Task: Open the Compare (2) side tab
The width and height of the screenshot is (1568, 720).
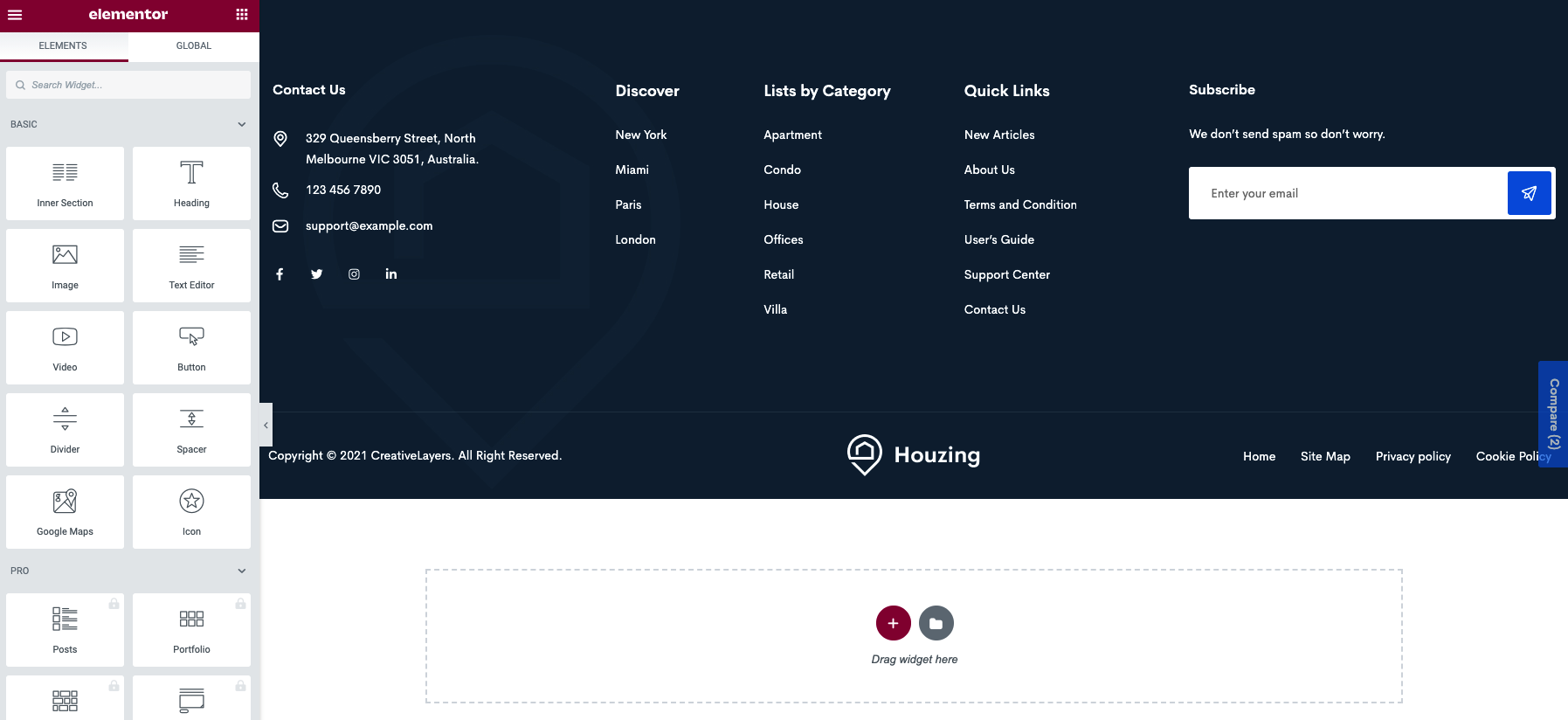Action: pos(1553,414)
